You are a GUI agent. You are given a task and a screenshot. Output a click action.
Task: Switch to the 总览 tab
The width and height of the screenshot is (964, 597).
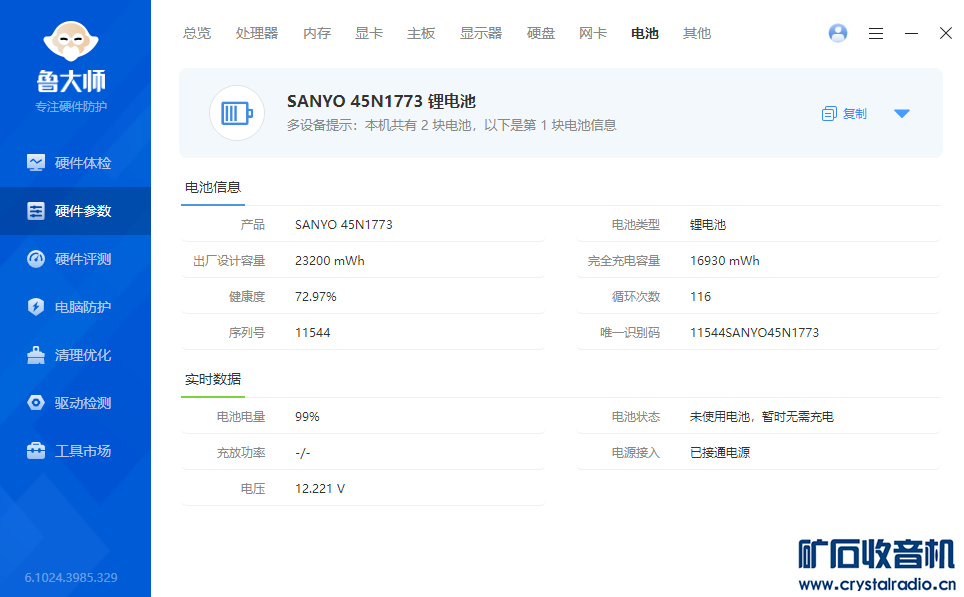[x=197, y=33]
